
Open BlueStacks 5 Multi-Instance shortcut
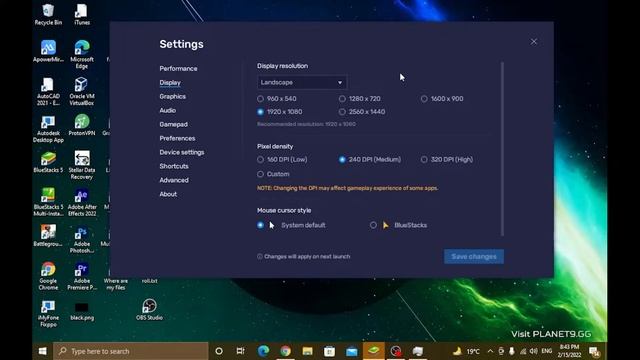point(48,202)
